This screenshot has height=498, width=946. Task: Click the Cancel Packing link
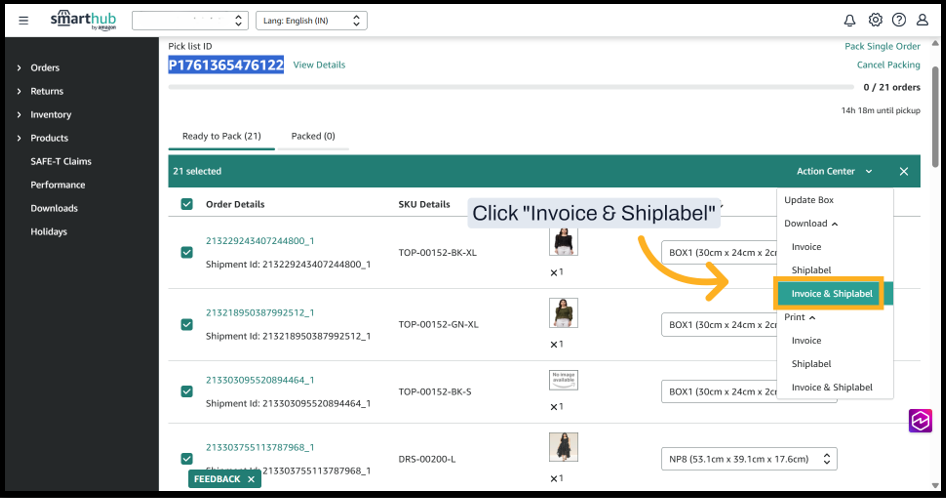point(888,65)
